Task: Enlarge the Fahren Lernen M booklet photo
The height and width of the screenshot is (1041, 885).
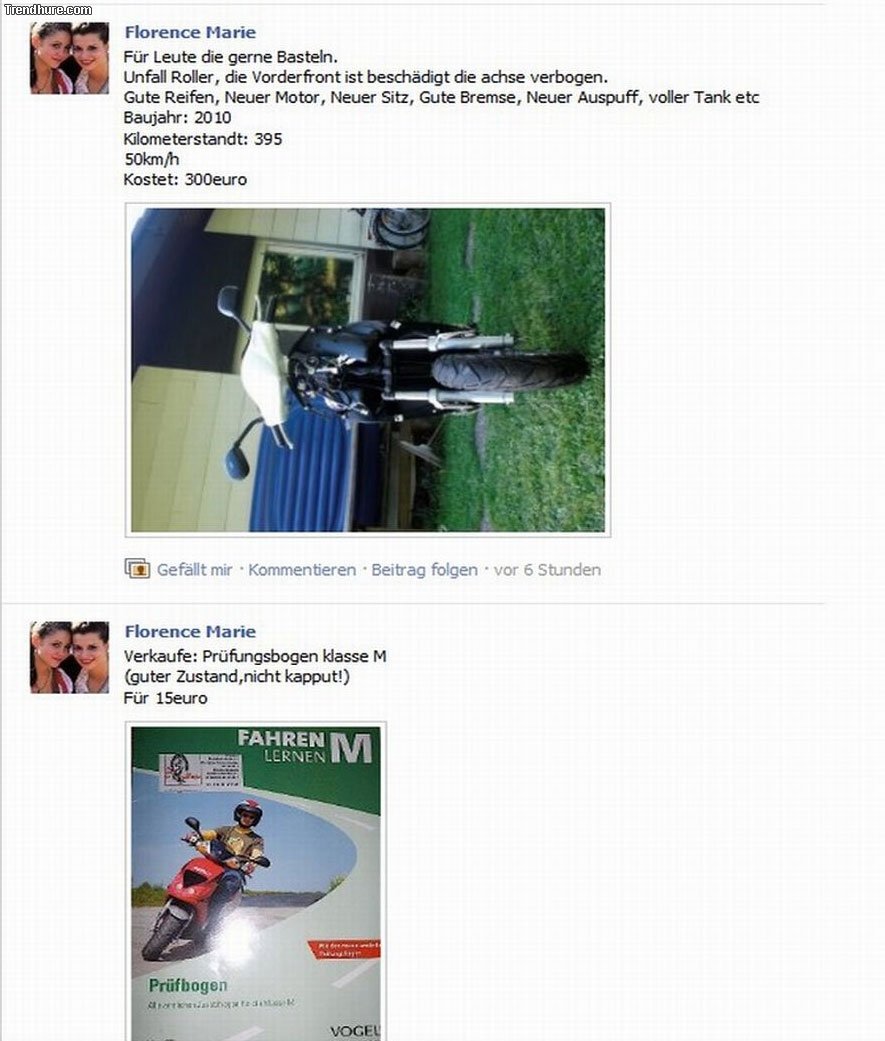Action: point(256,881)
